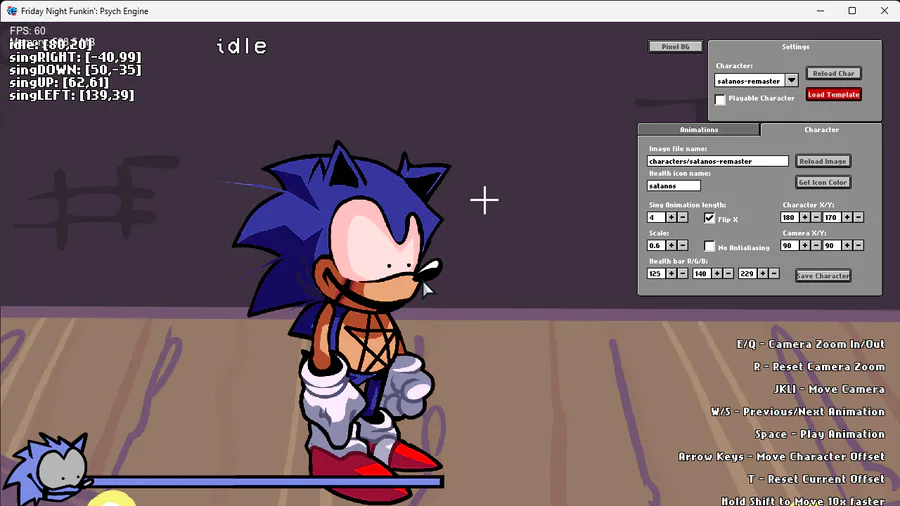The height and width of the screenshot is (506, 900).
Task: Click 'E/Q - Camera Zoom In/Out' hint
Action: [810, 344]
